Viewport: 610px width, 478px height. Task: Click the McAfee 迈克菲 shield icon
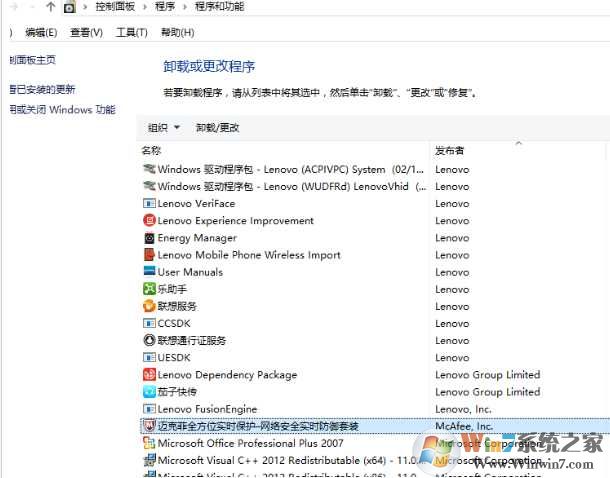(149, 425)
